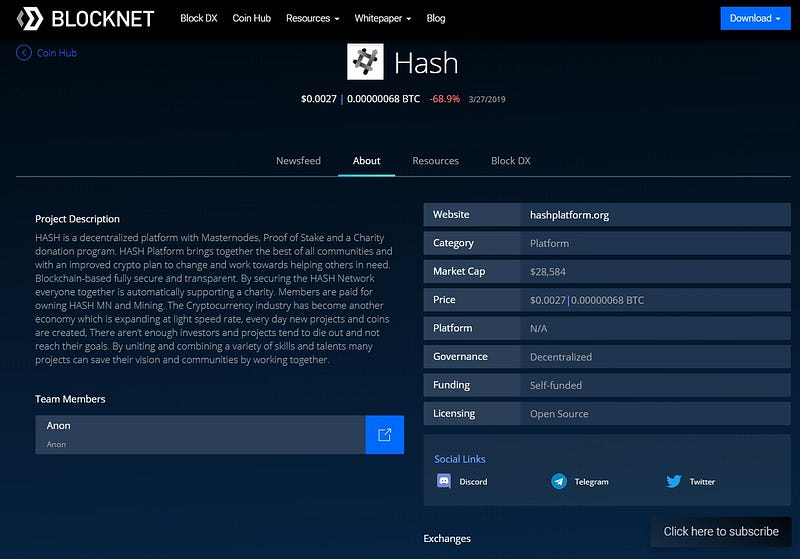This screenshot has width=800, height=559.
Task: Switch to the Block DX tab
Action: click(x=511, y=161)
